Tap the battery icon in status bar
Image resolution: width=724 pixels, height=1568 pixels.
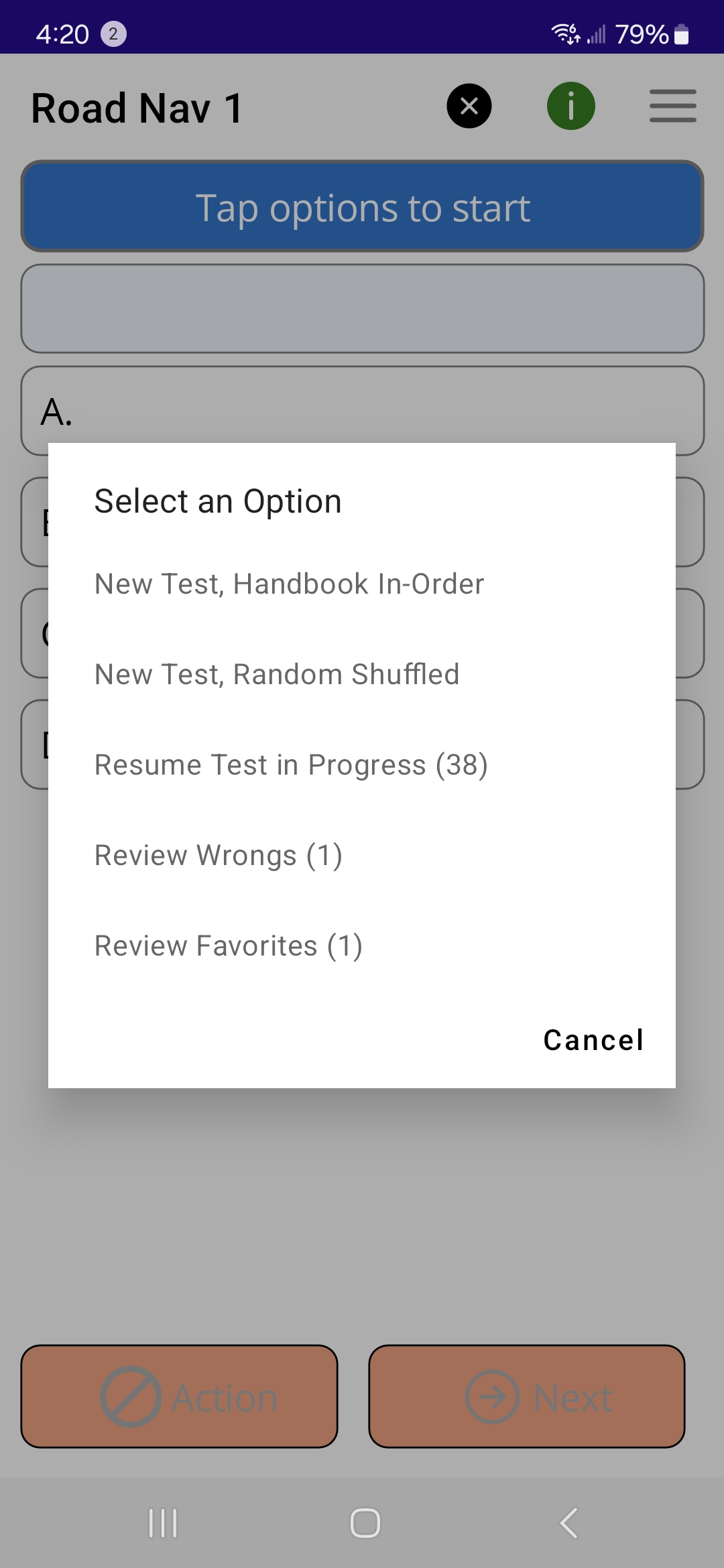[681, 34]
